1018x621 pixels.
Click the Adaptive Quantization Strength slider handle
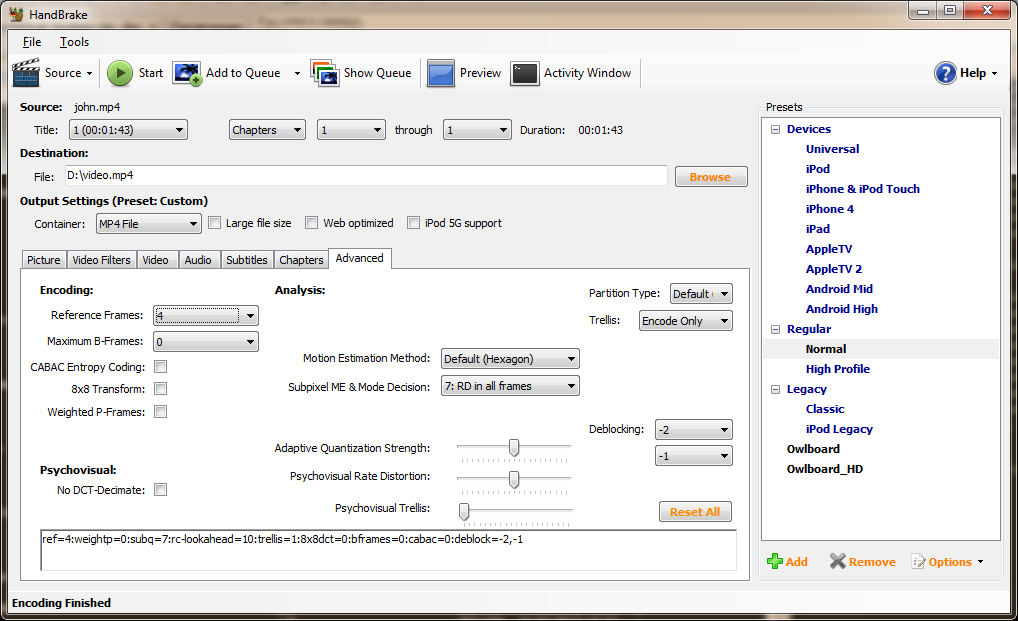coord(513,448)
